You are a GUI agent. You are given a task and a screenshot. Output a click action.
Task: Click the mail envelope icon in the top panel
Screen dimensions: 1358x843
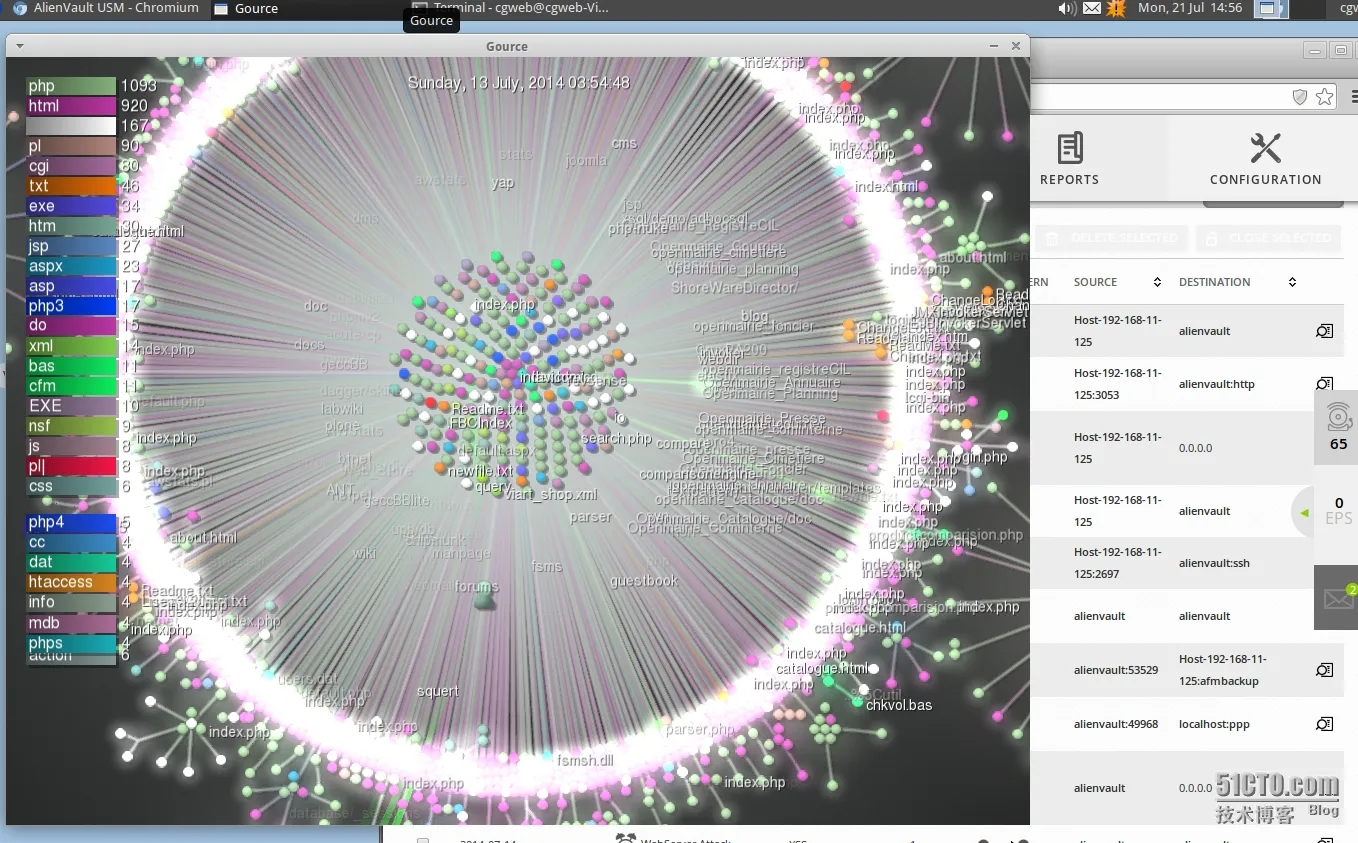pos(1091,9)
